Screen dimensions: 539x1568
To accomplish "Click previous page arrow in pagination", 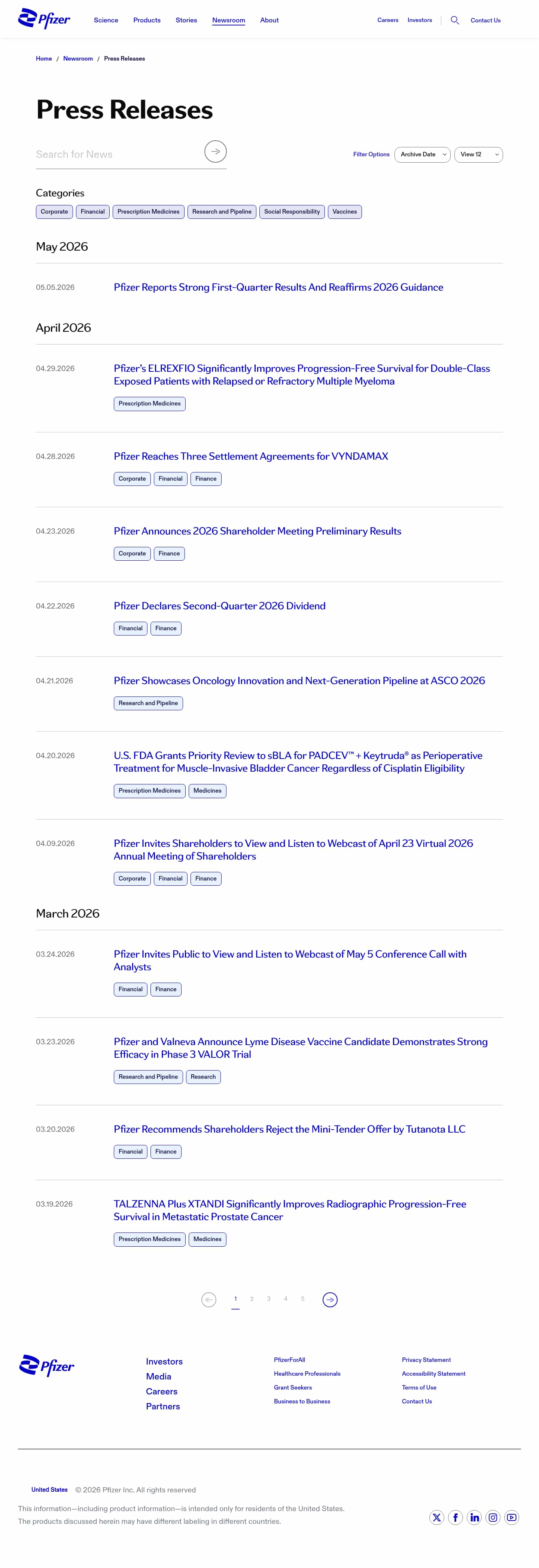I will [209, 1299].
